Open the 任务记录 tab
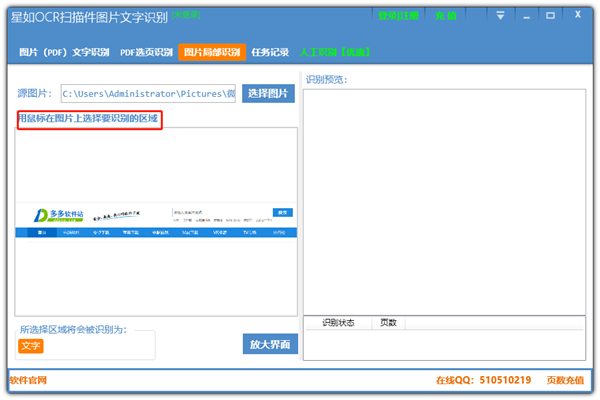 point(270,52)
